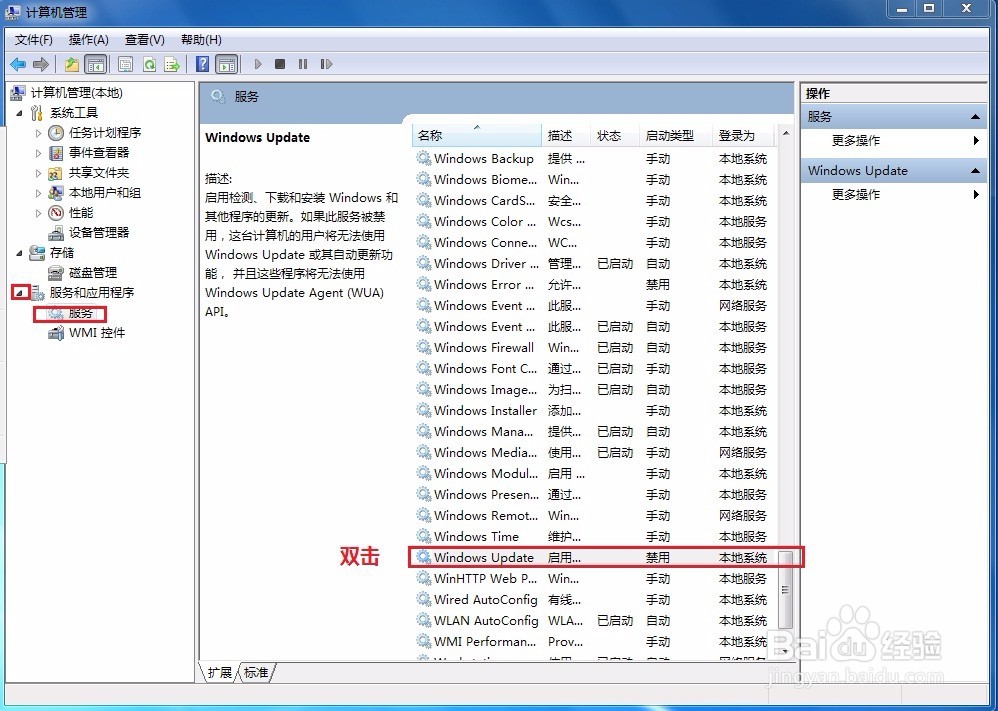Open the 查看(V) menu

[144, 40]
